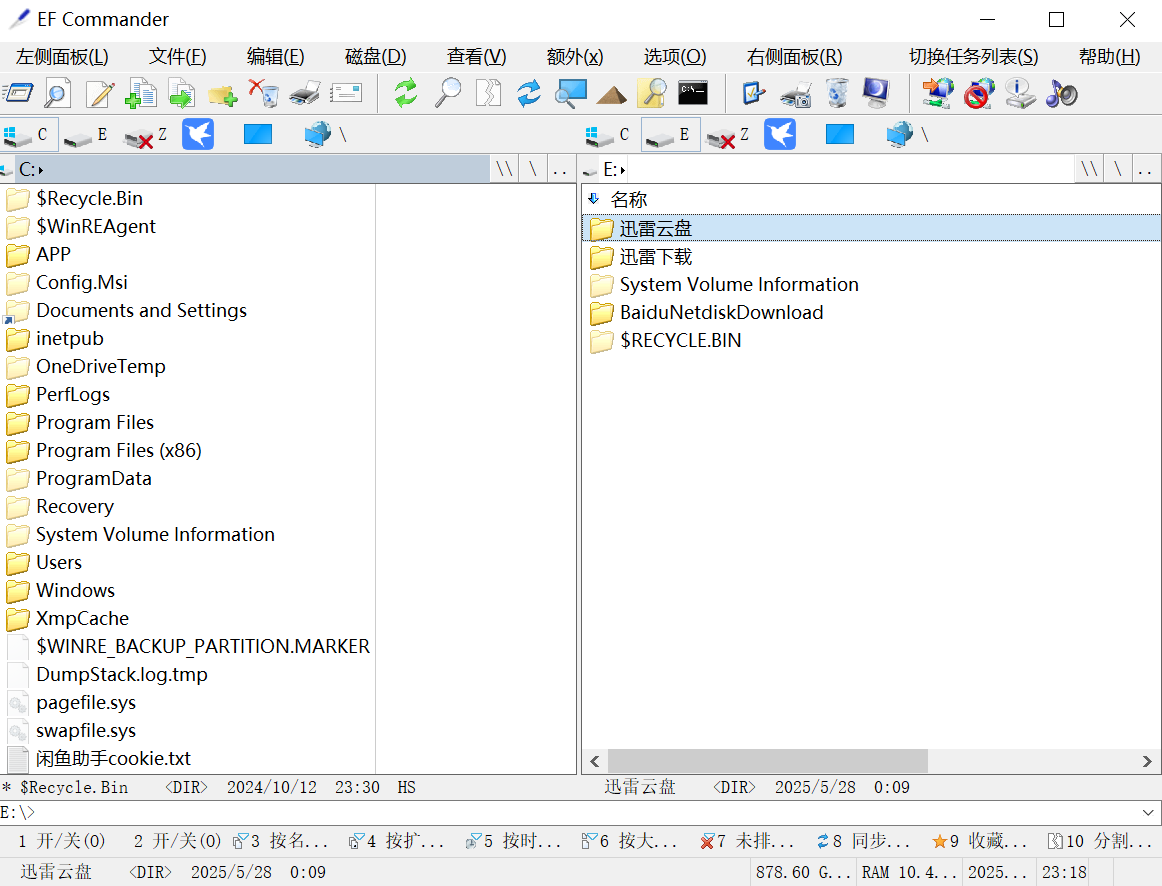Click the blue synchronize arrows icon
1162x886 pixels.
[529, 93]
